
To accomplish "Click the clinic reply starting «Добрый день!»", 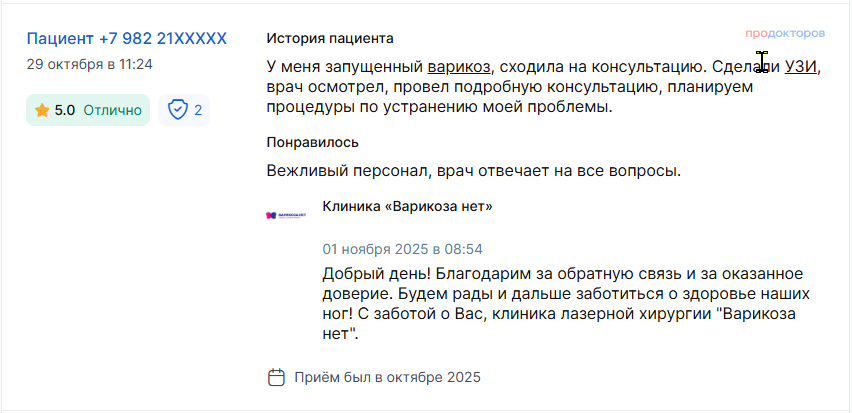I will 564,303.
